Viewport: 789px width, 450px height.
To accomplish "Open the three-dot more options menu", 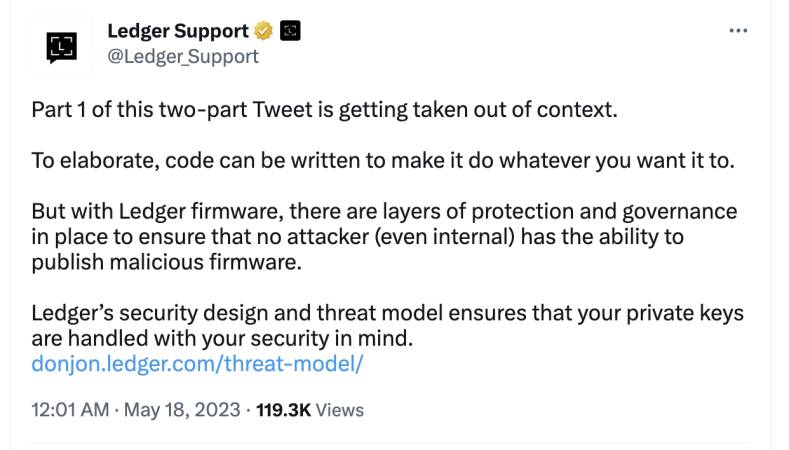I will coord(738,31).
